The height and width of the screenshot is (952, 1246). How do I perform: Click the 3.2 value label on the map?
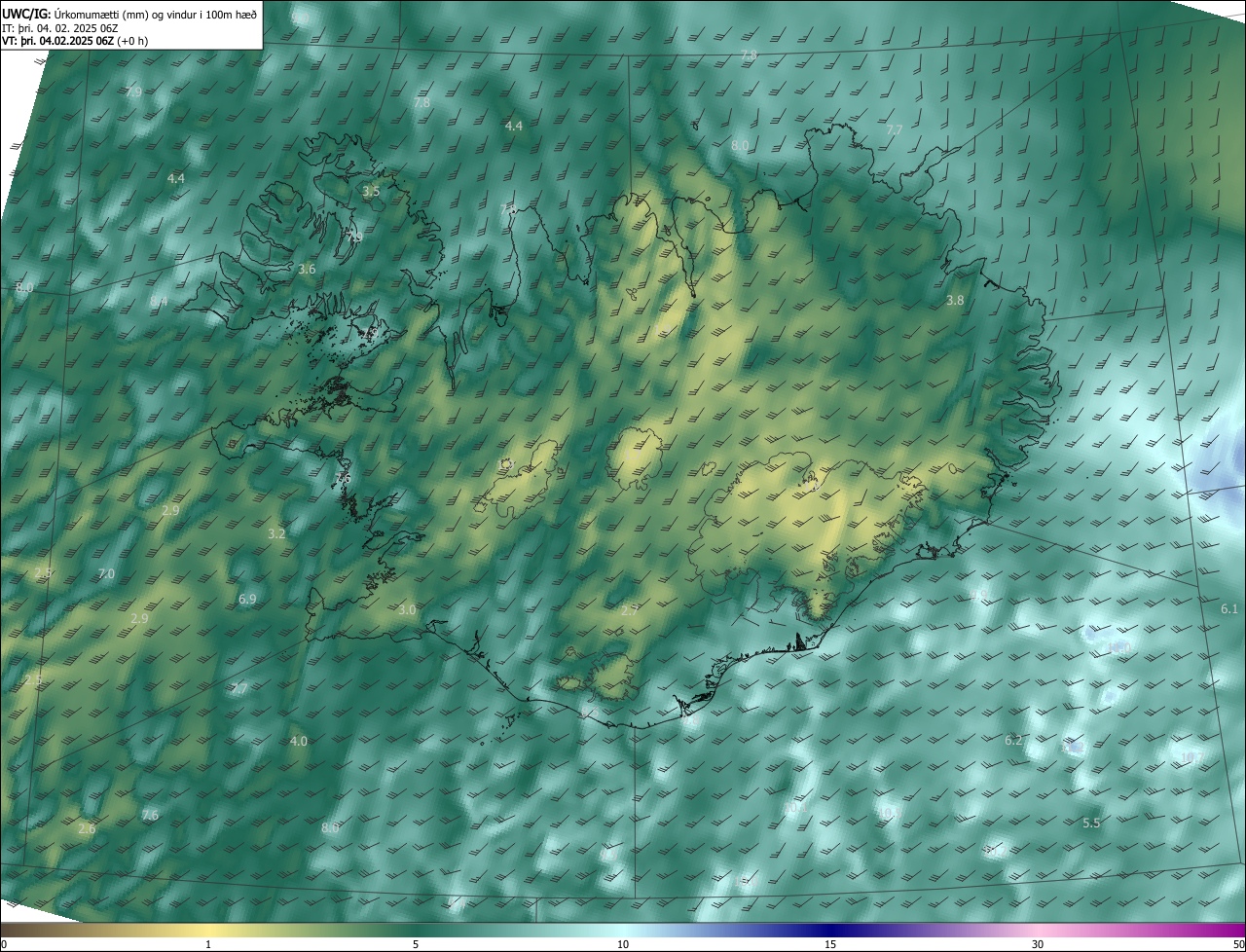click(x=276, y=533)
